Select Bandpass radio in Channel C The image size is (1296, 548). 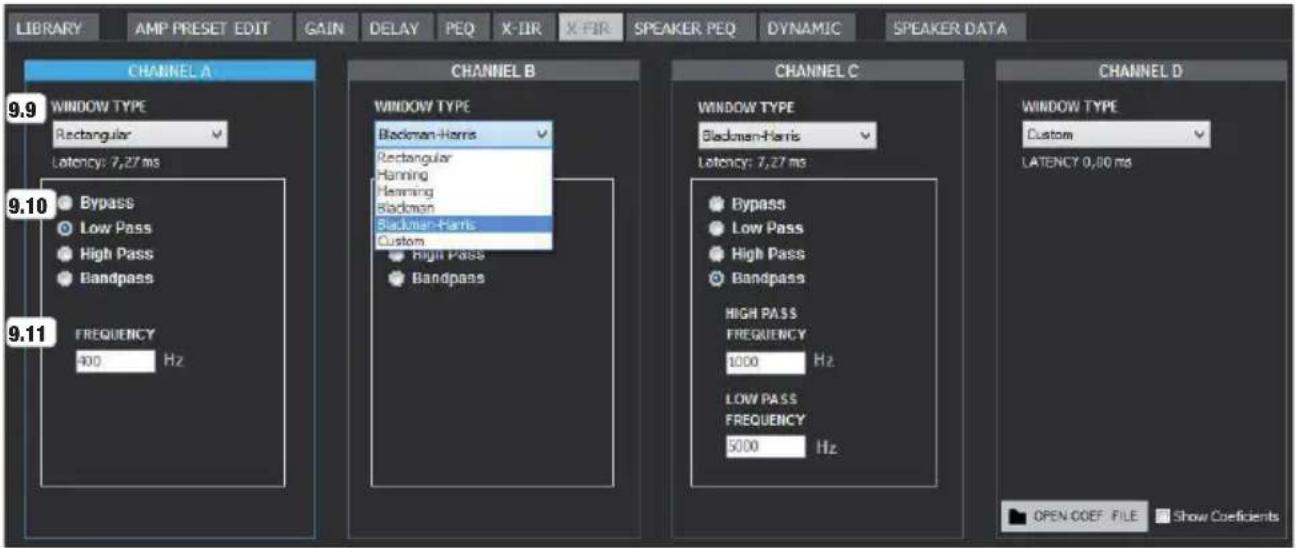click(x=716, y=278)
